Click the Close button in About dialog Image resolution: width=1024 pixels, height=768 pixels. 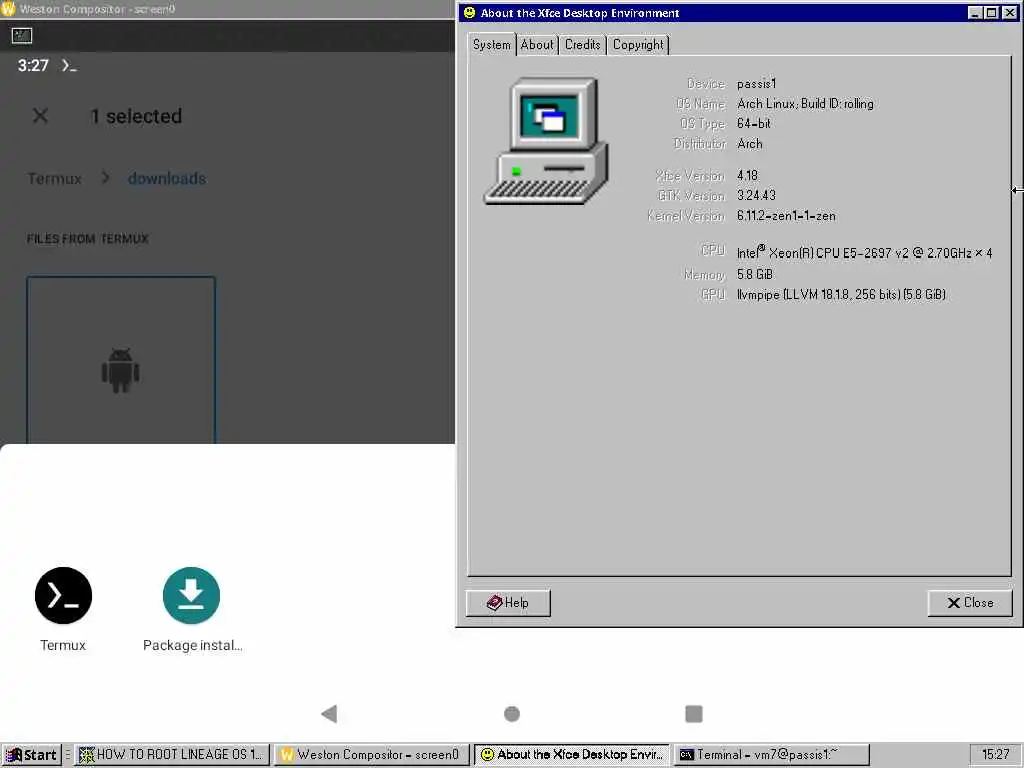(x=970, y=603)
